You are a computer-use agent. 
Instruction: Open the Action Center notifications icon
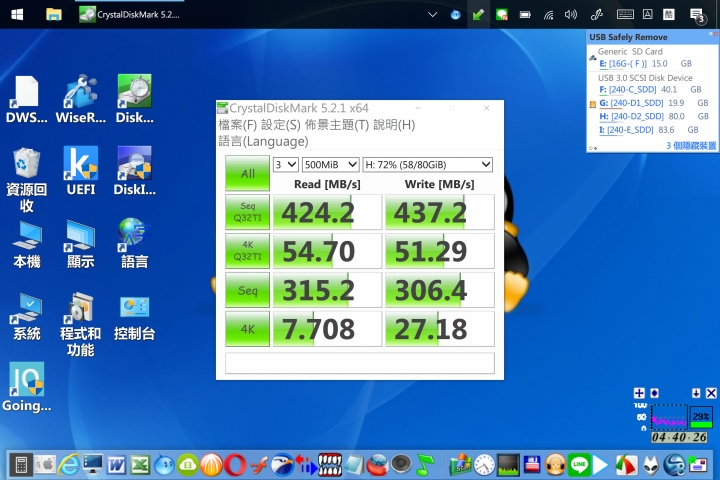(698, 15)
